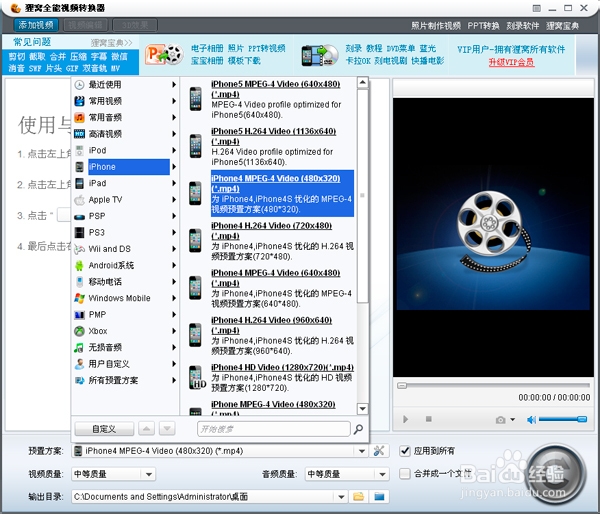Select iPhone5 MPEG-4 Video (640x480) preset
The height and width of the screenshot is (514, 600).
pos(271,99)
